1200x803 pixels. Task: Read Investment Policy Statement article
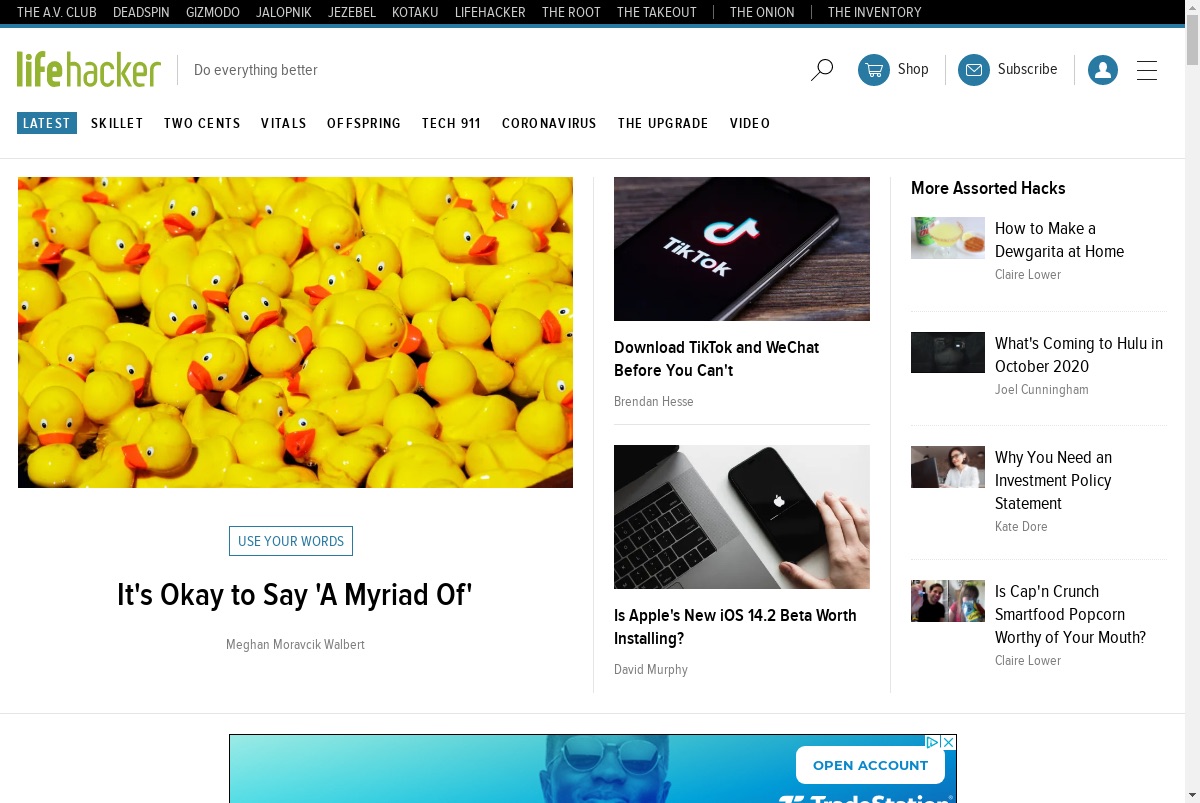pos(1053,481)
